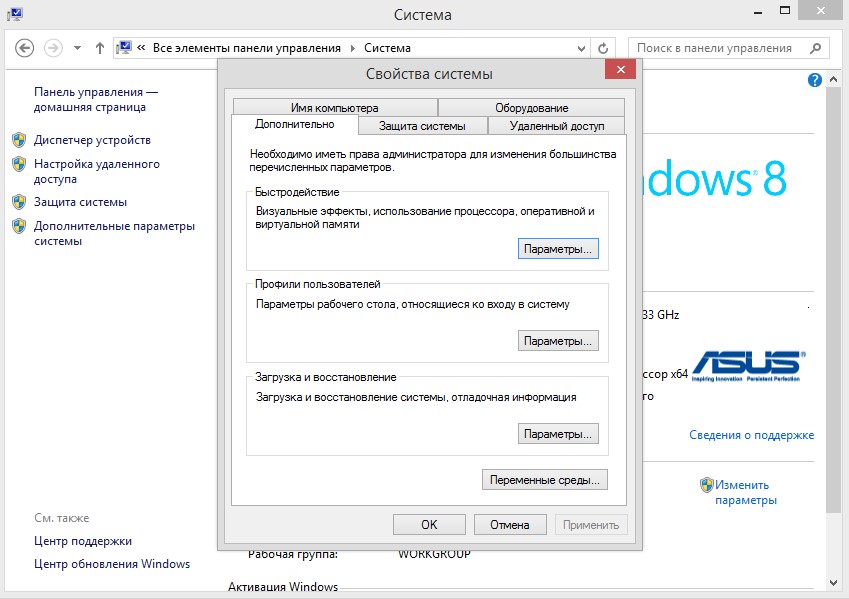Click the refresh button next to the address bar
The image size is (849, 599).
click(x=603, y=48)
